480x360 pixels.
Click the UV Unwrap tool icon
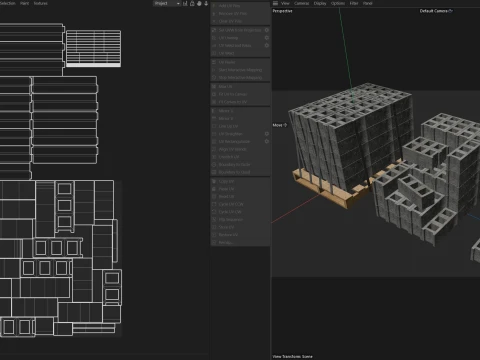[x=214, y=38]
